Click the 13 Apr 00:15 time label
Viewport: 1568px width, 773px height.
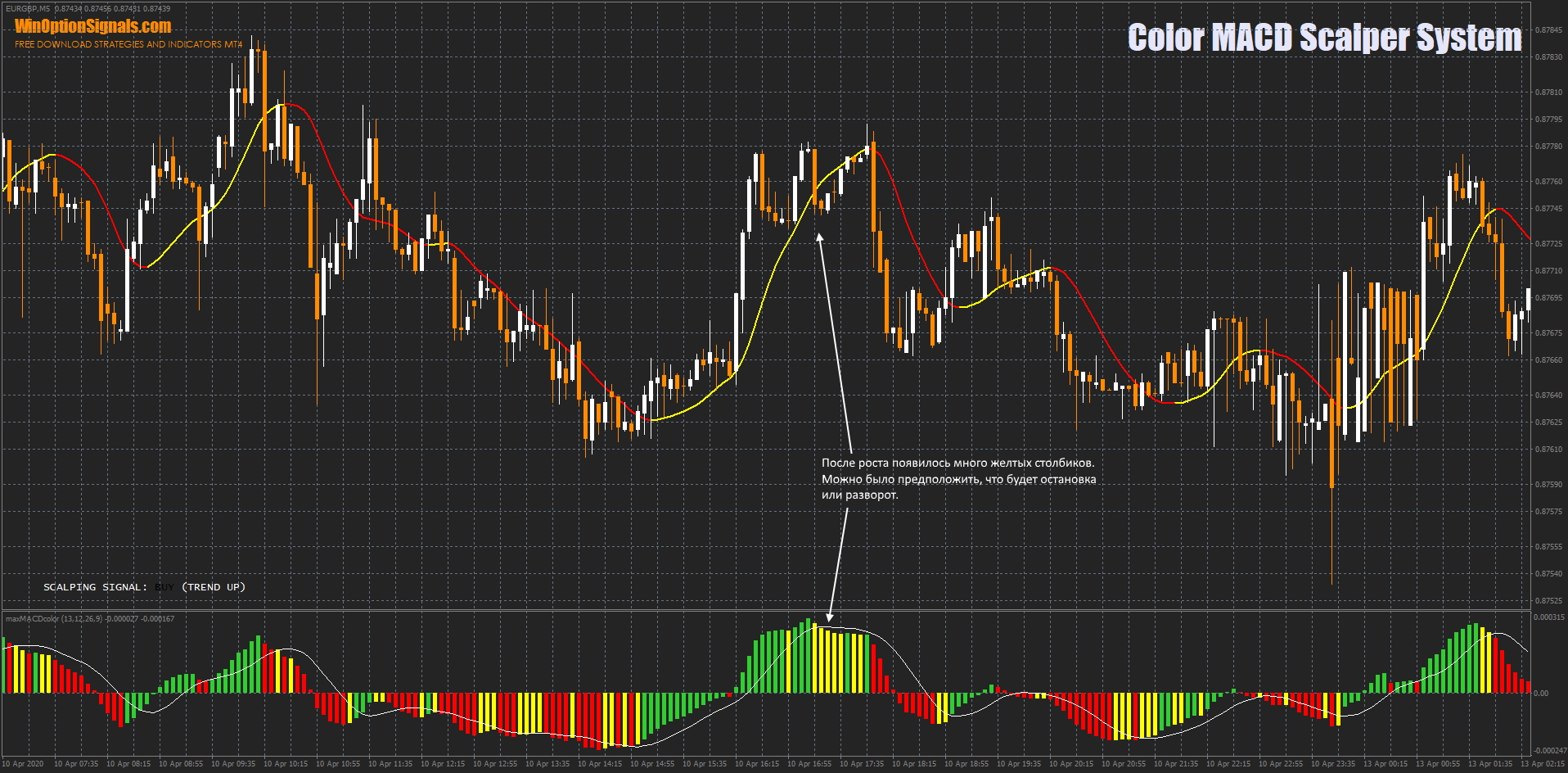pyautogui.click(x=1386, y=764)
